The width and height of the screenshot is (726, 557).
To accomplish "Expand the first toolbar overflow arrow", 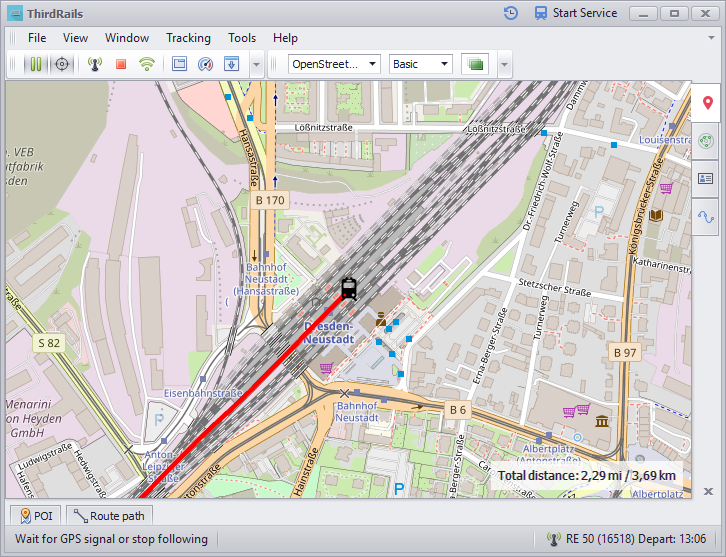I will pyautogui.click(x=257, y=64).
